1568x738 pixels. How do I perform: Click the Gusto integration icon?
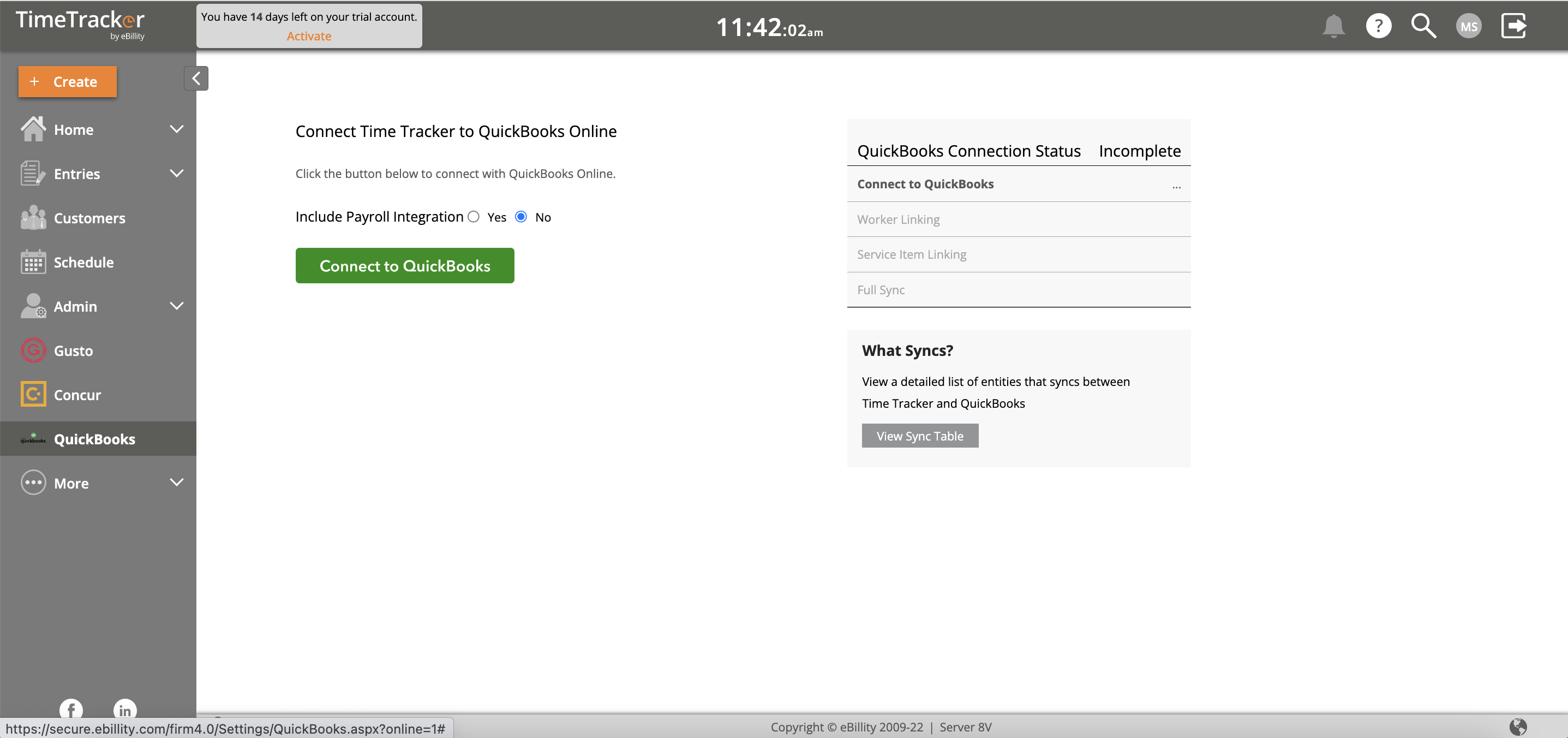coord(33,349)
